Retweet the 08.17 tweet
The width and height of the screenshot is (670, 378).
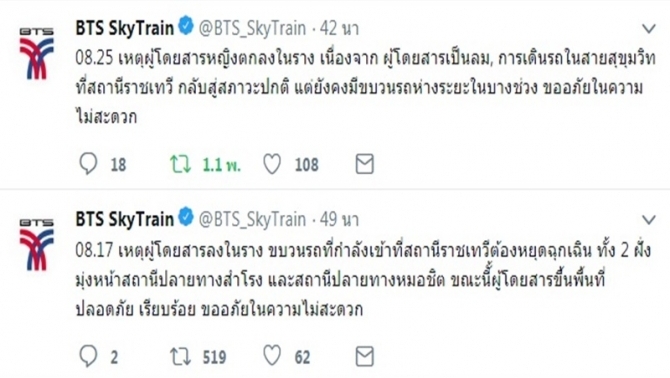[180, 357]
